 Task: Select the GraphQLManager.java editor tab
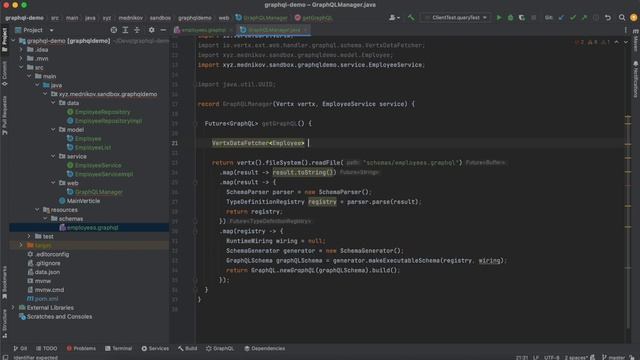point(273,30)
